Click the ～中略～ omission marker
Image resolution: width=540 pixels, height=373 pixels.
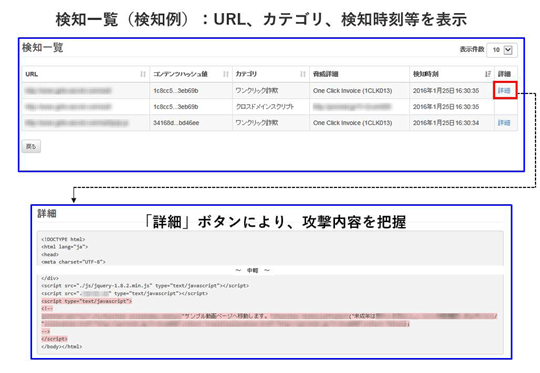252,270
